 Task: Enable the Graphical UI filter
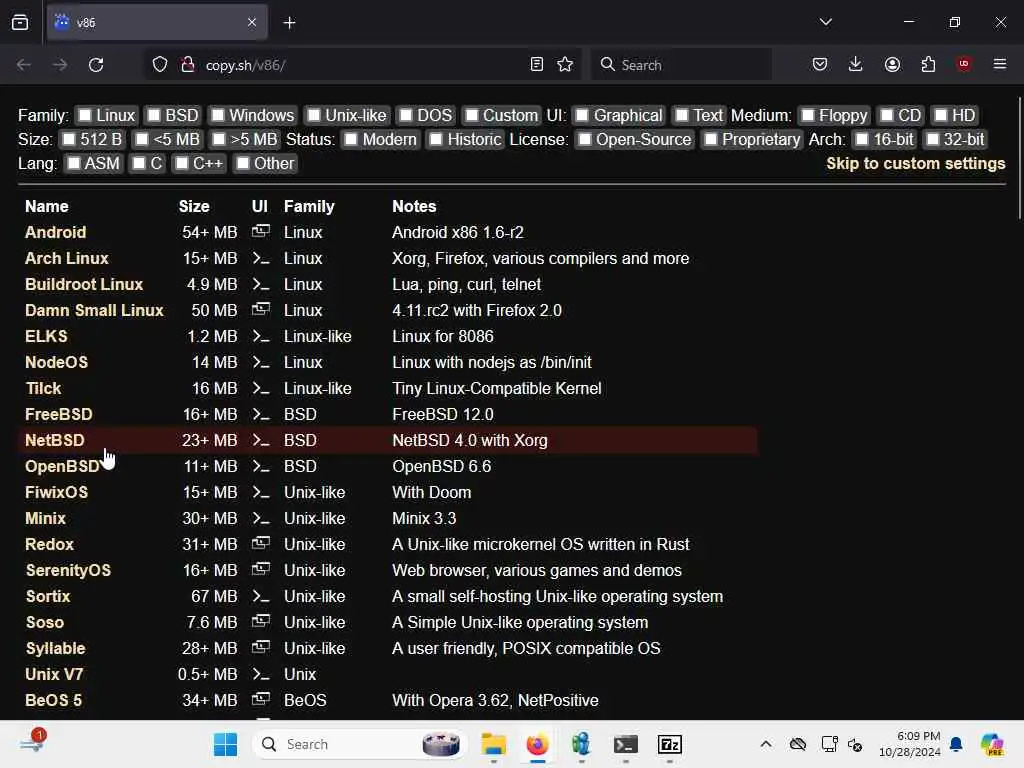(x=582, y=115)
